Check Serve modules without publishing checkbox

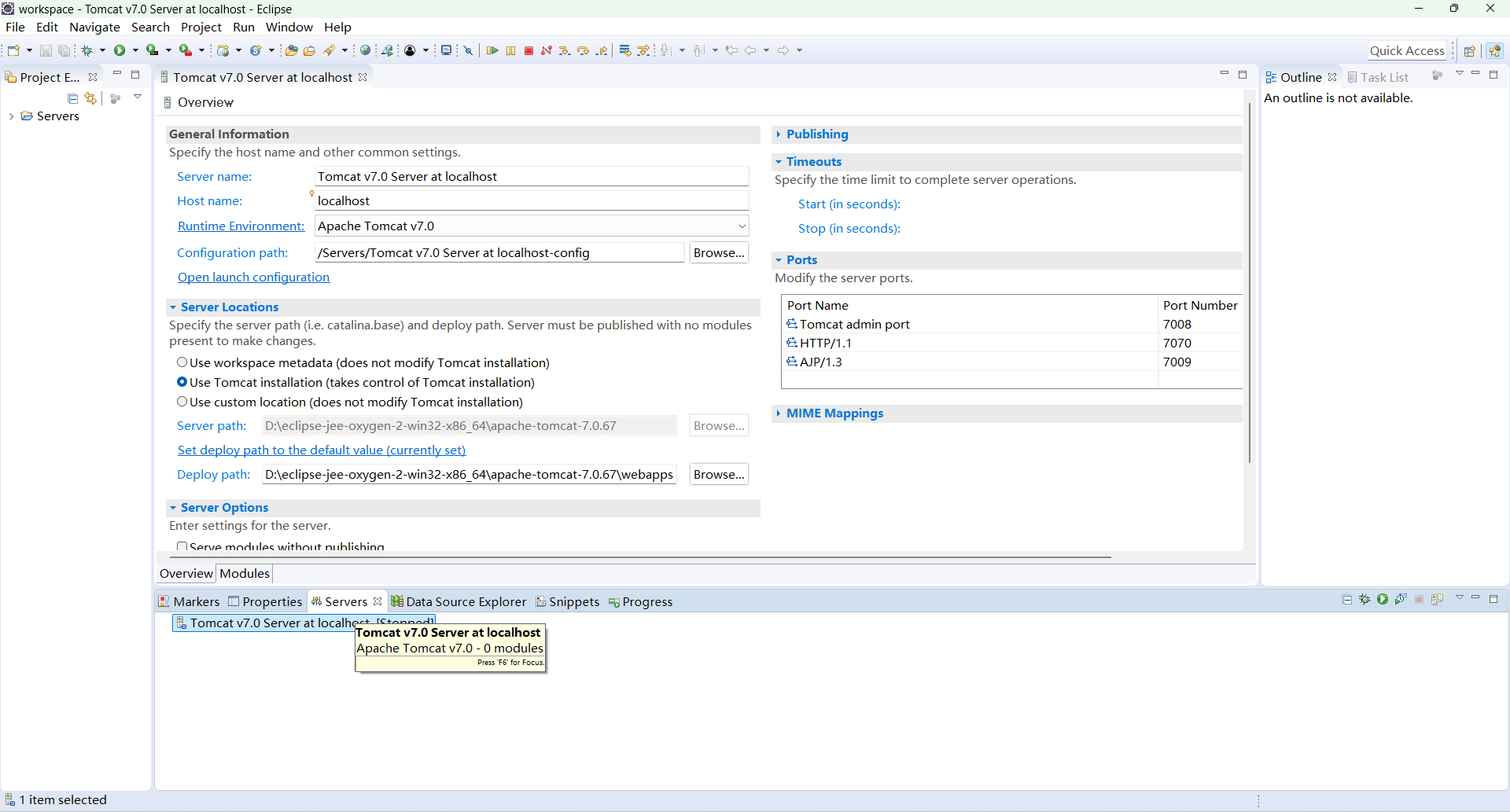click(x=182, y=546)
